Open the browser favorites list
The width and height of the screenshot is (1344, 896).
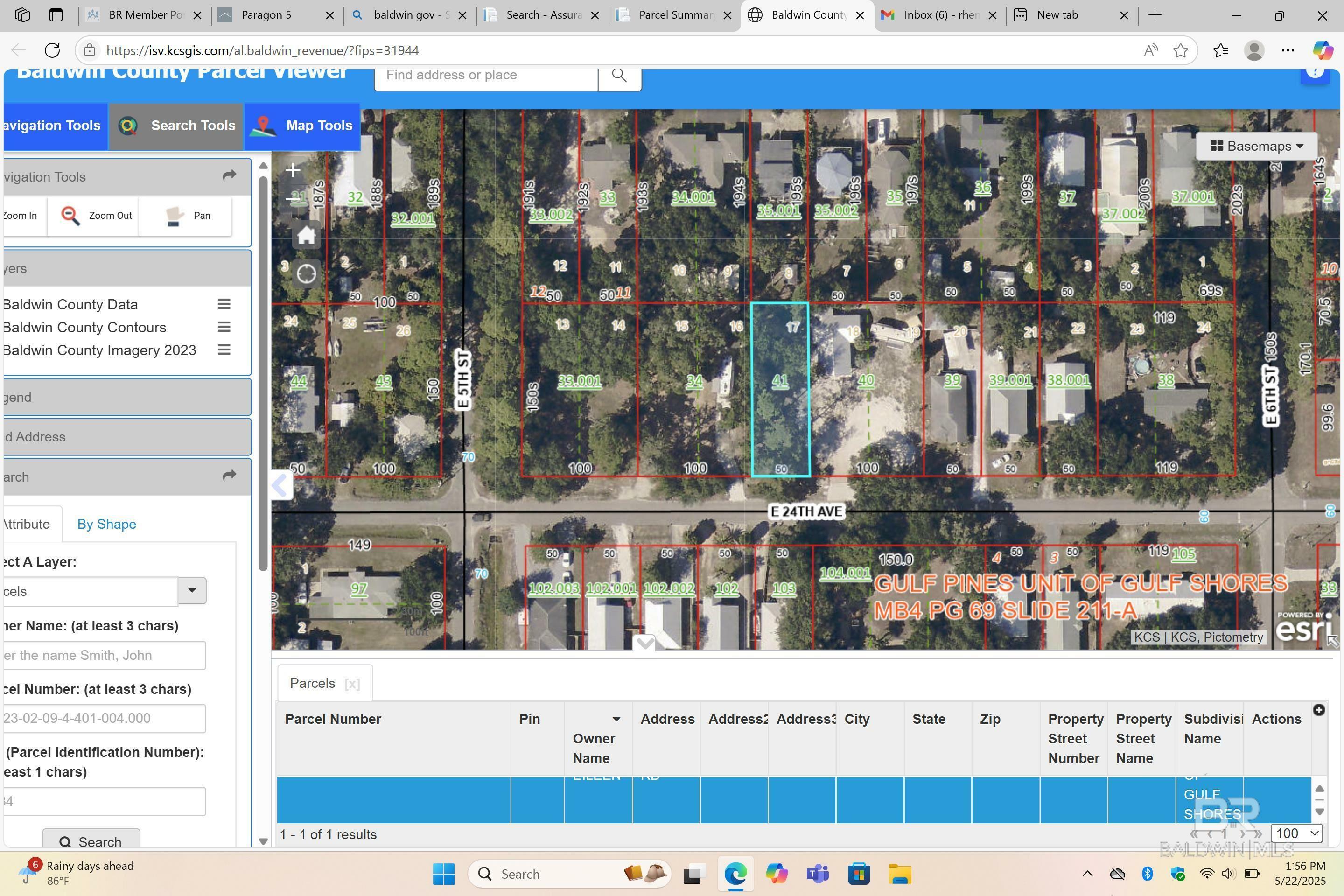pyautogui.click(x=1221, y=50)
